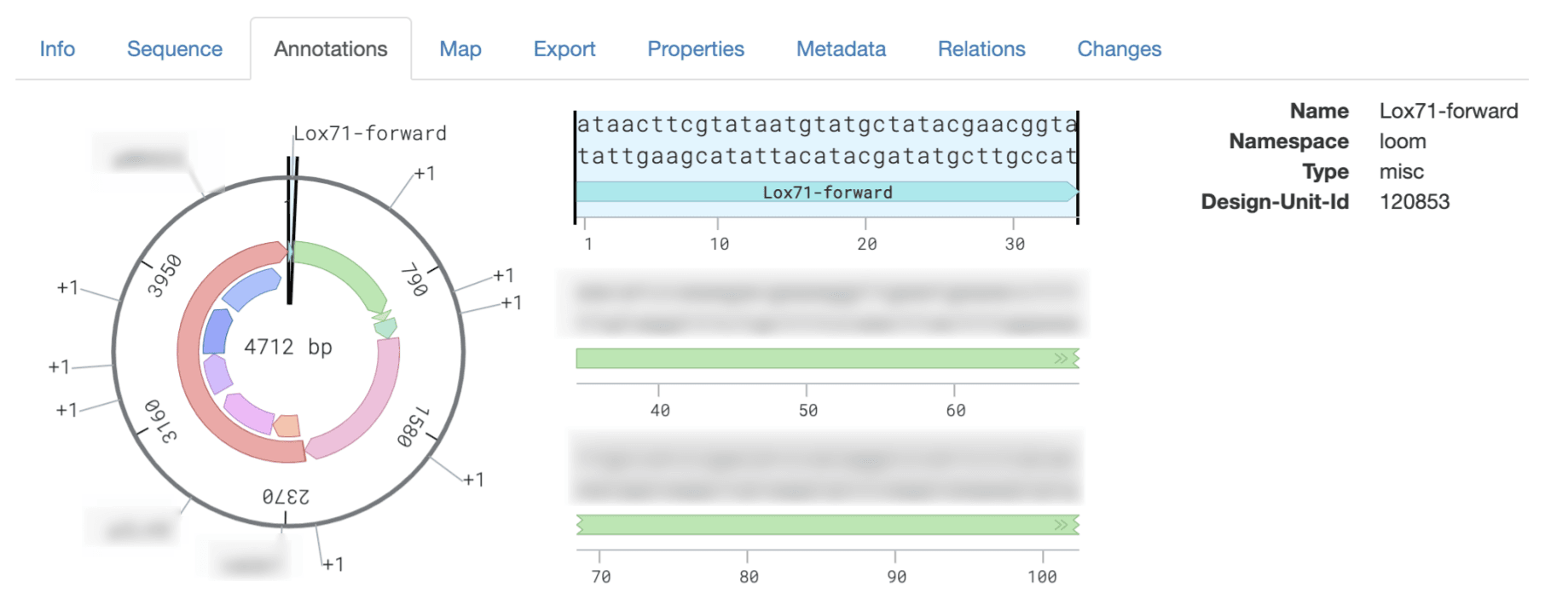
Task: Select the cyan Lox71-forward annotation arrow
Action: coord(825,193)
